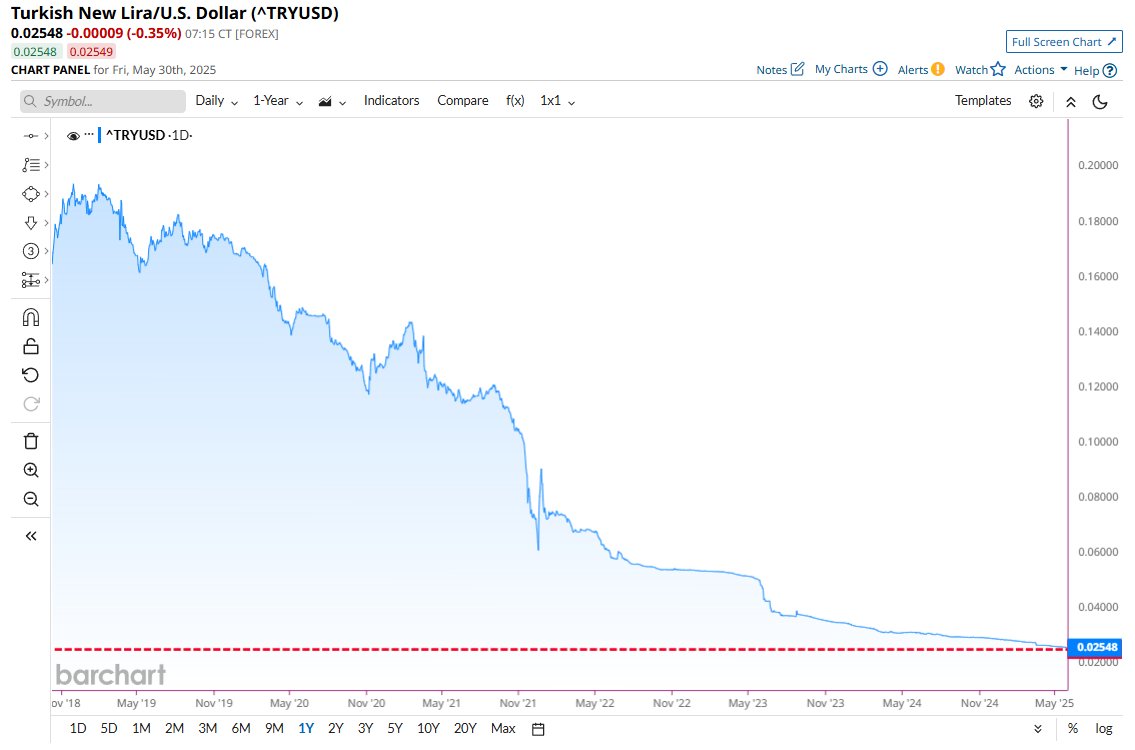Open the 1x1 grid layout dropdown
Image resolution: width=1135 pixels, height=750 pixels.
557,101
